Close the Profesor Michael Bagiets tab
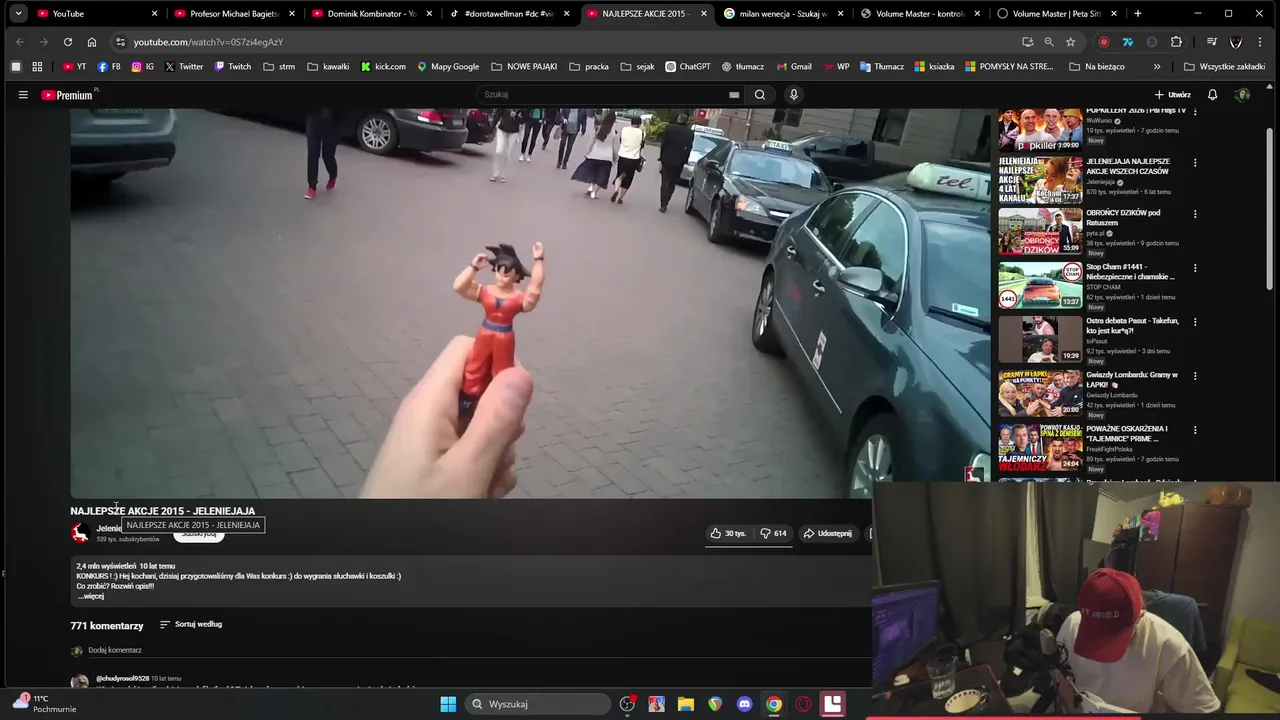This screenshot has height=720, width=1280. (x=292, y=14)
